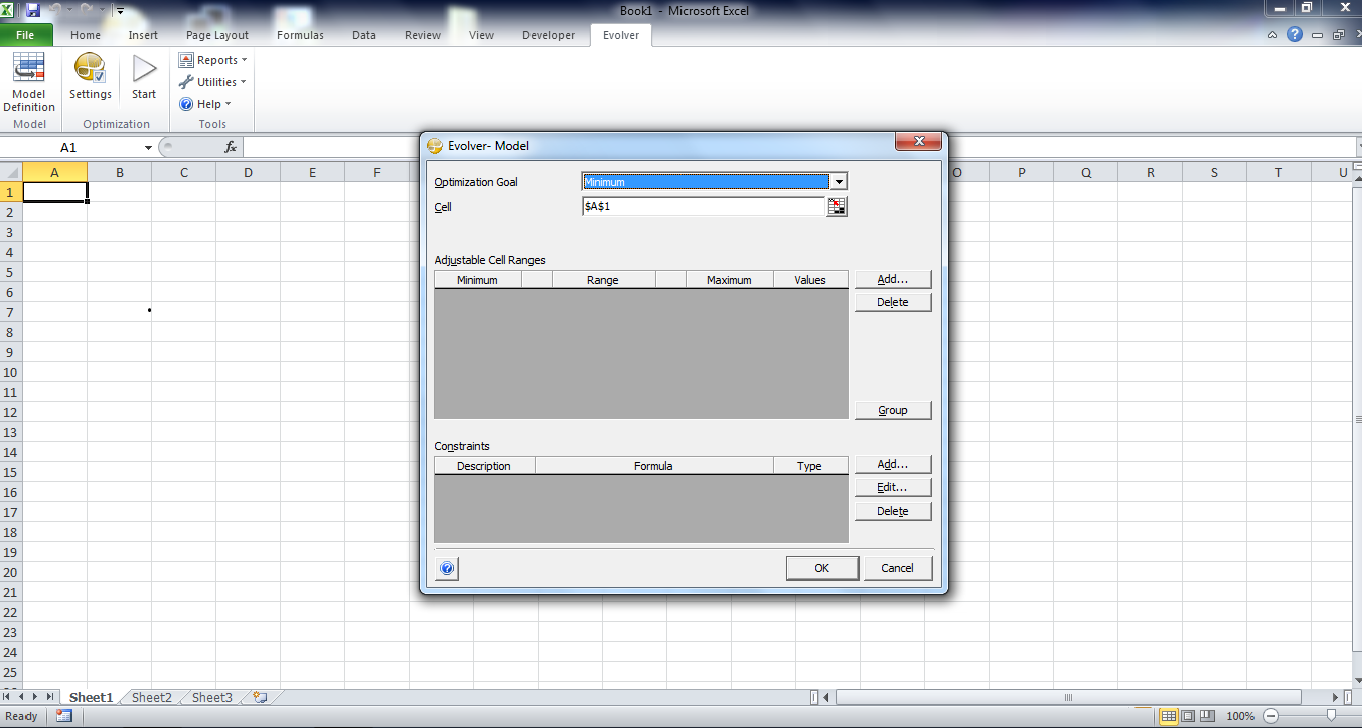The height and width of the screenshot is (728, 1362).
Task: Switch to Page Layout view icon
Action: [1188, 716]
